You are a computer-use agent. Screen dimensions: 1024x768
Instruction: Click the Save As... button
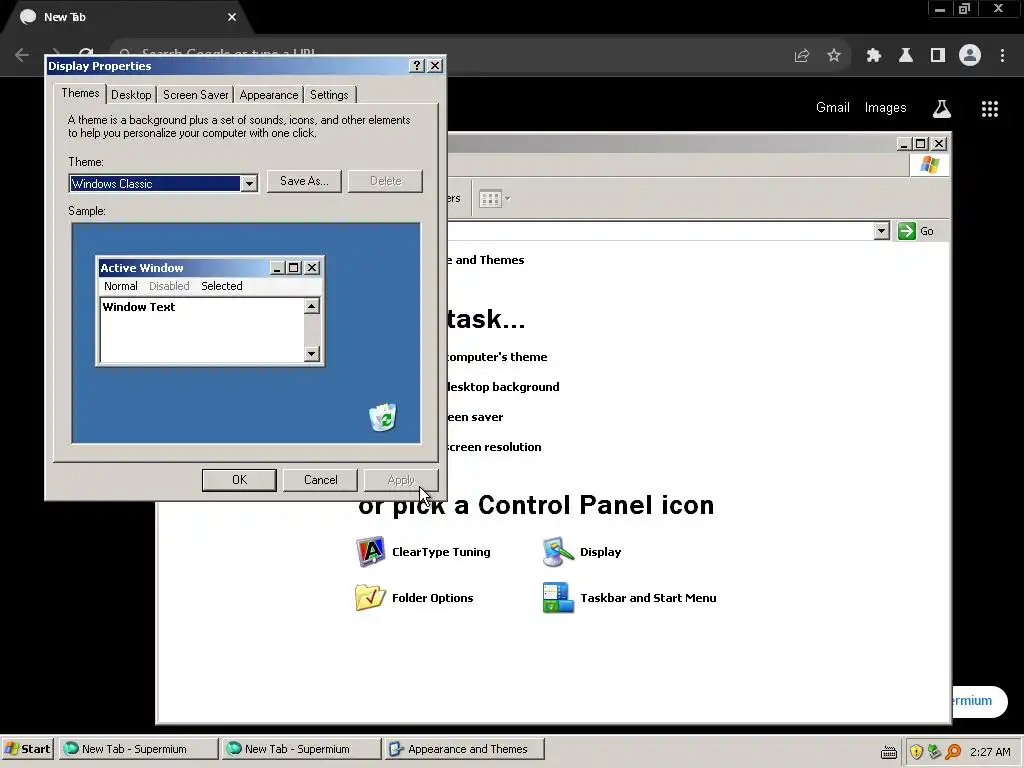(x=304, y=181)
